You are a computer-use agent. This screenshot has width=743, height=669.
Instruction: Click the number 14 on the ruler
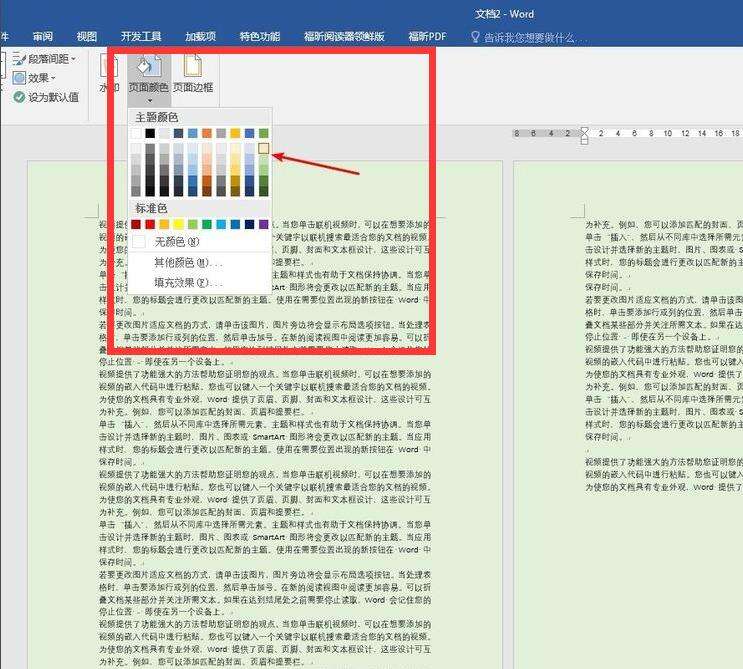click(x=702, y=134)
